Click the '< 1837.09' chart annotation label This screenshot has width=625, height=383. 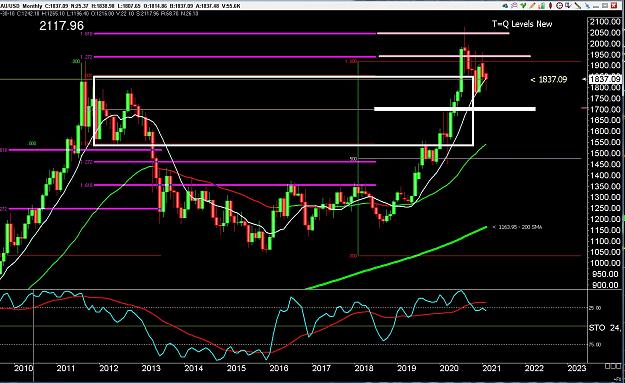(x=548, y=80)
